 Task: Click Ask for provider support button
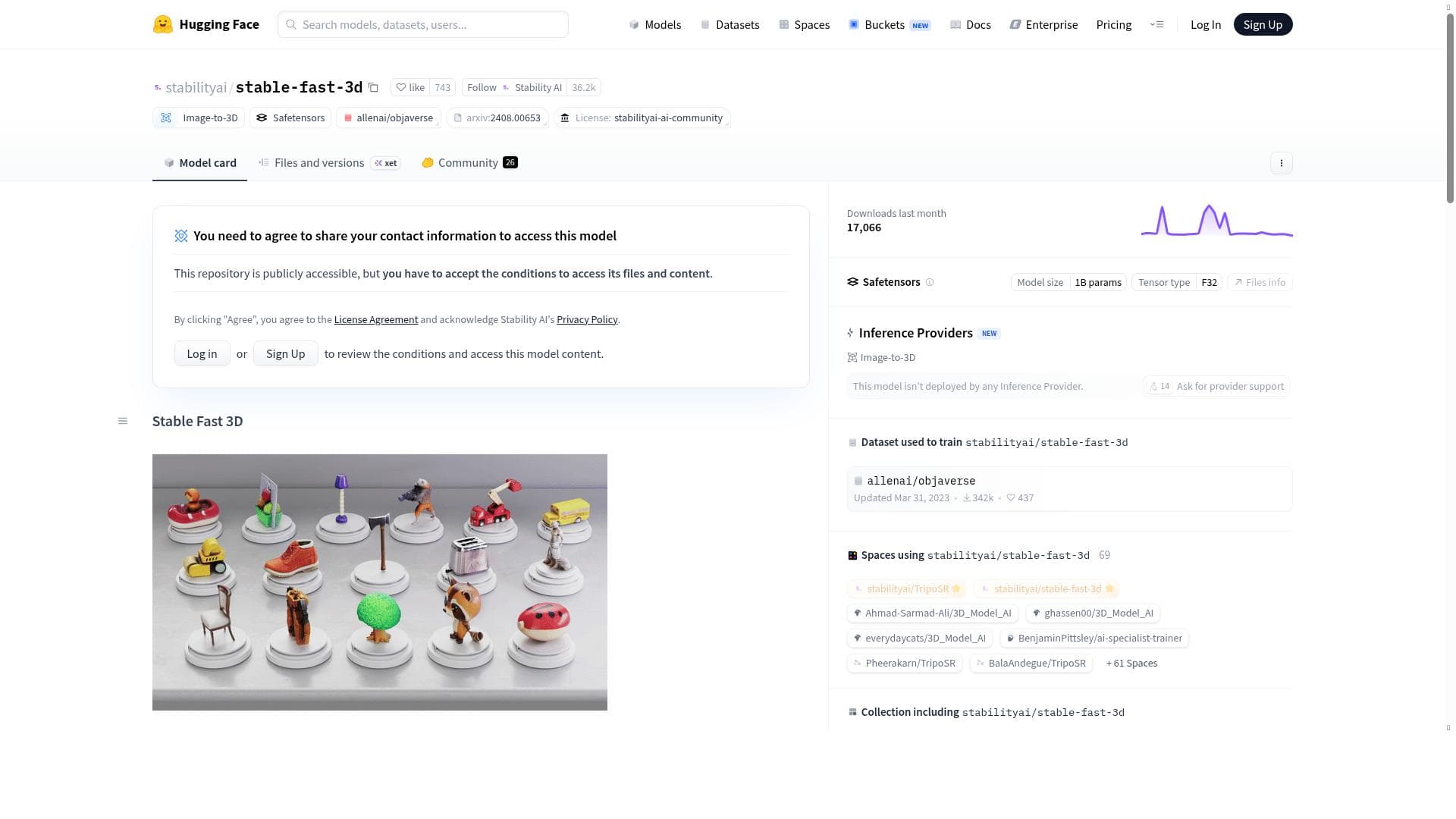click(x=1229, y=386)
